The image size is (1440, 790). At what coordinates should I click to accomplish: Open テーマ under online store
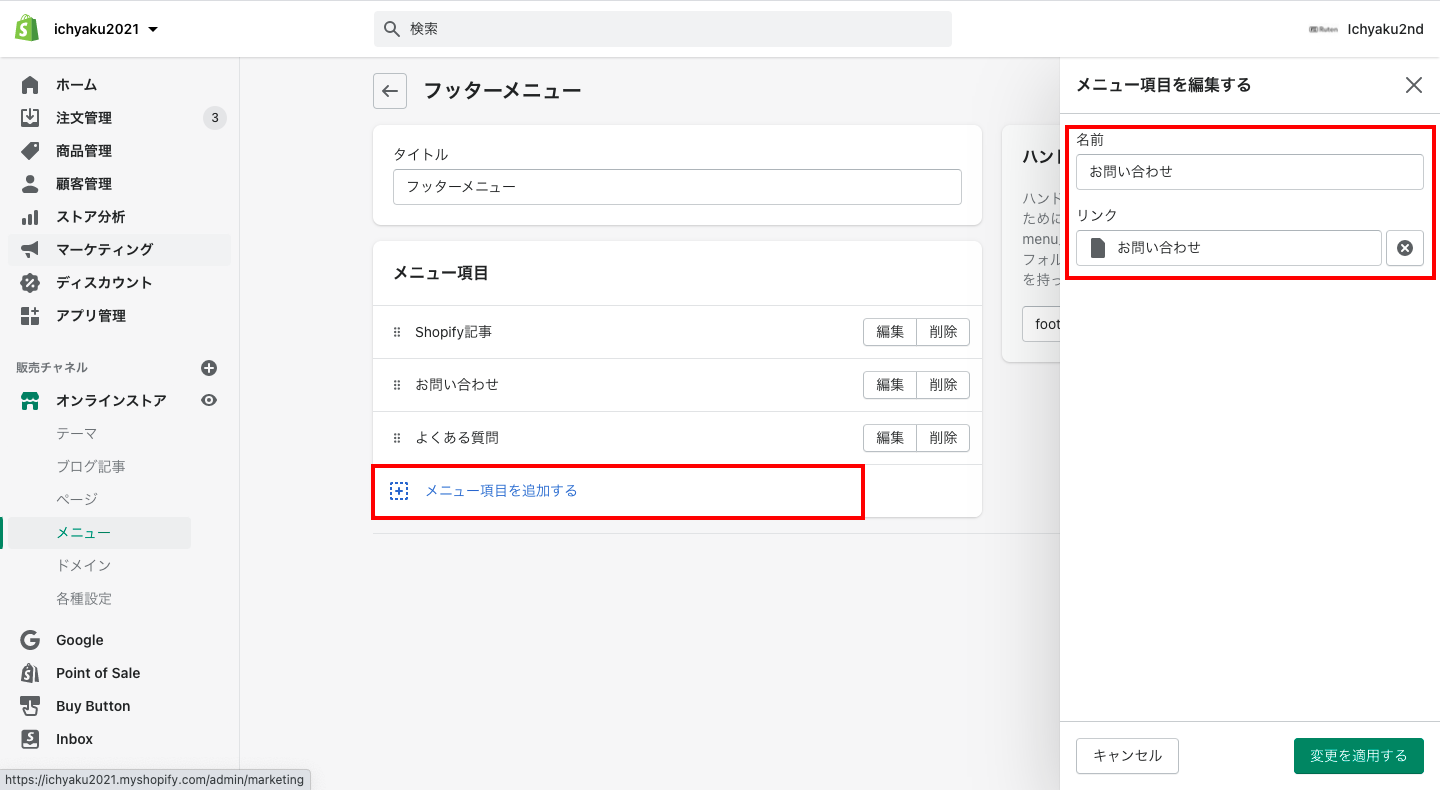point(77,434)
